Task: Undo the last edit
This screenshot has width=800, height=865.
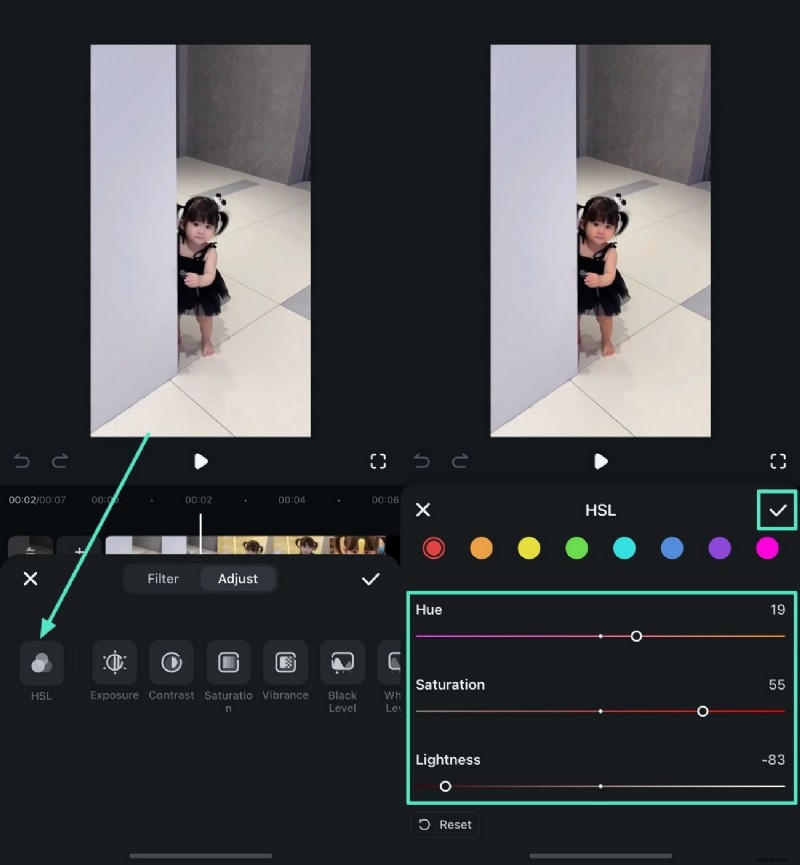Action: point(21,461)
